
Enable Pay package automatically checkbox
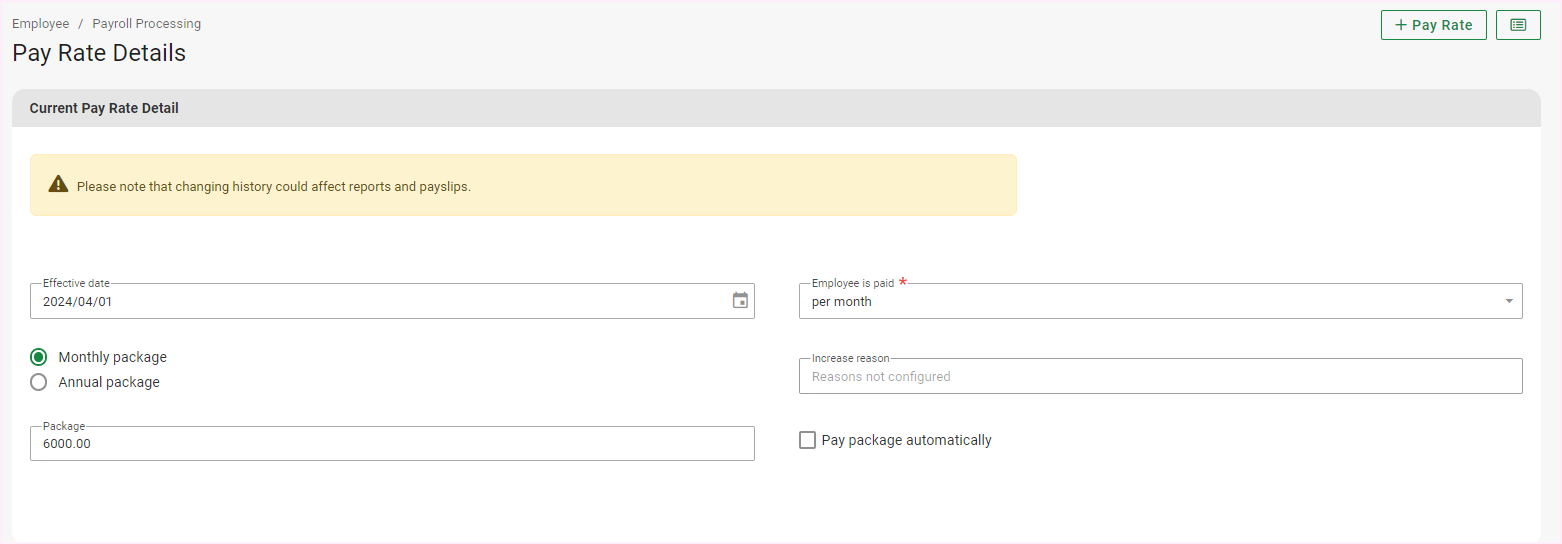pyautogui.click(x=807, y=440)
